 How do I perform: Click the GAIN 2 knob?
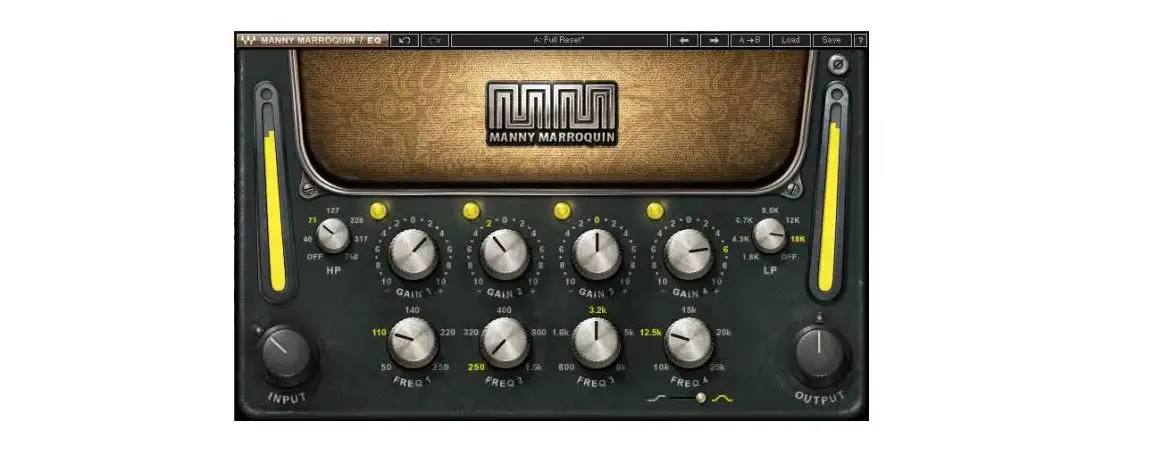pyautogui.click(x=505, y=254)
